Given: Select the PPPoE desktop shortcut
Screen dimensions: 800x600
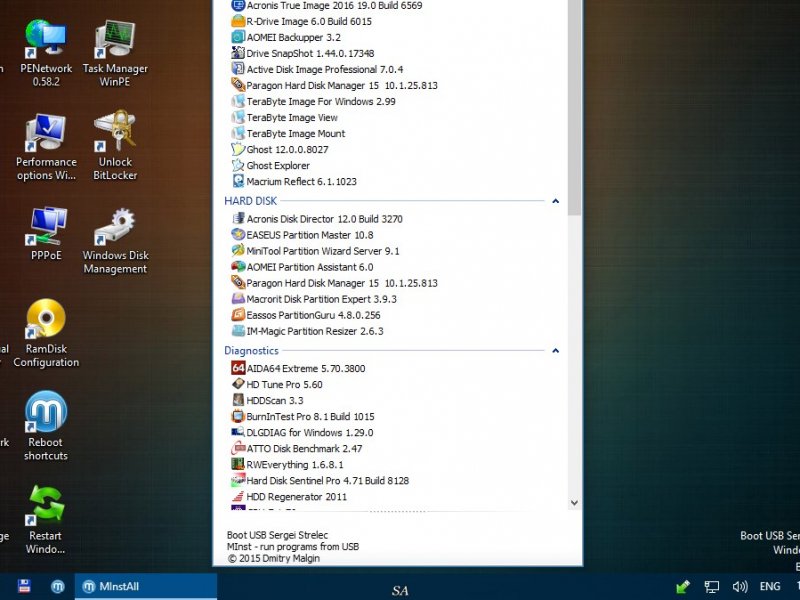Looking at the screenshot, I should [46, 234].
